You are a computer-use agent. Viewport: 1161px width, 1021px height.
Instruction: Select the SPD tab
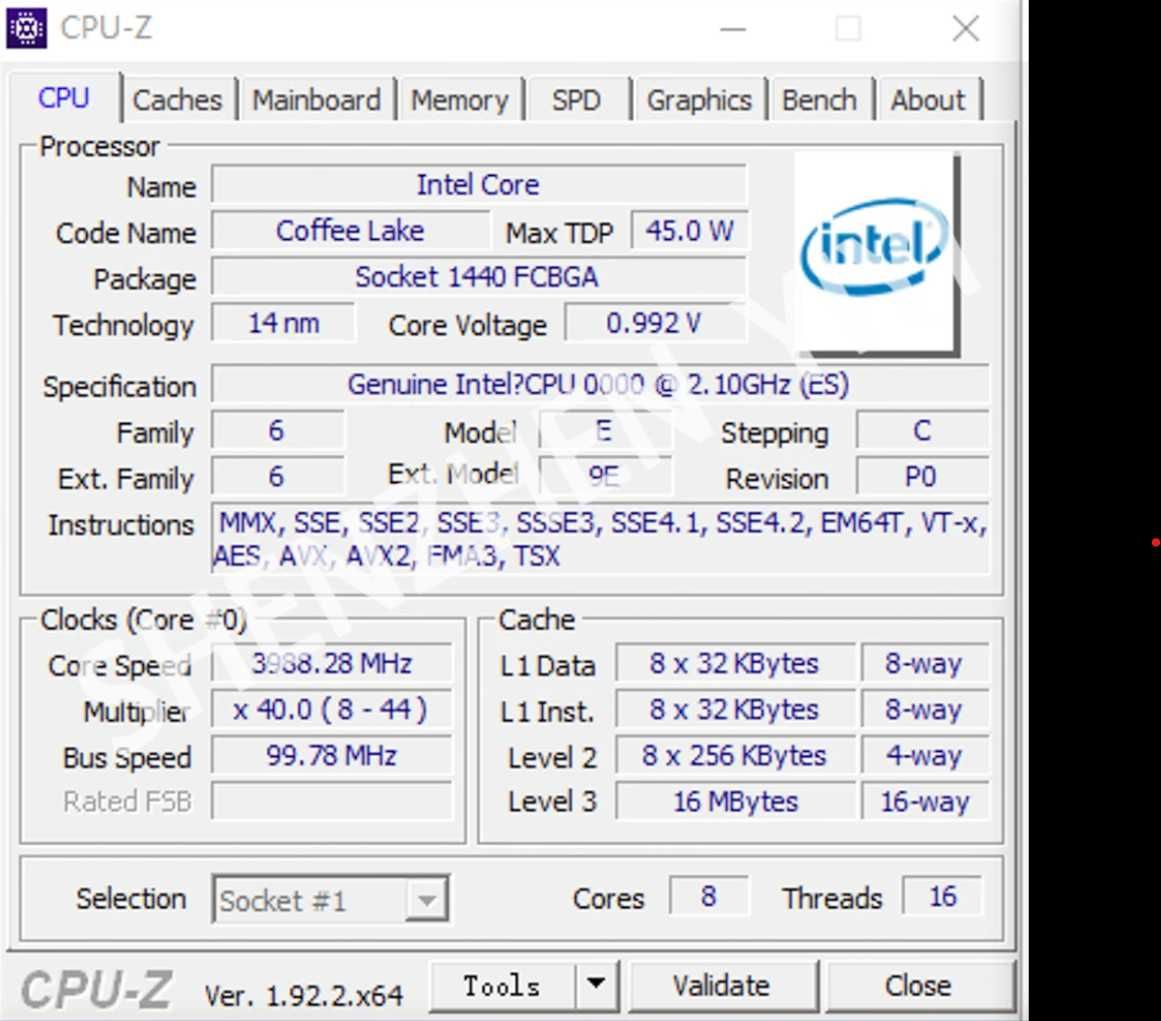tap(576, 100)
